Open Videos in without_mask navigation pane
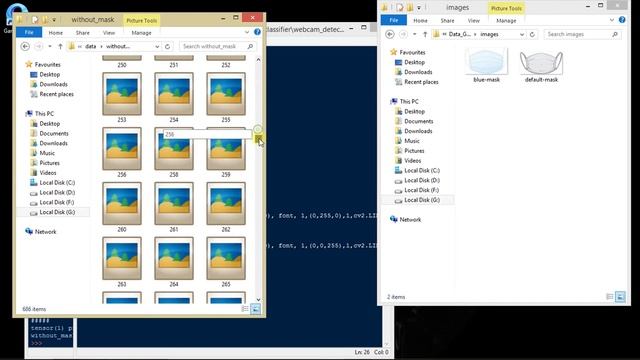The image size is (640, 360). tap(48, 173)
